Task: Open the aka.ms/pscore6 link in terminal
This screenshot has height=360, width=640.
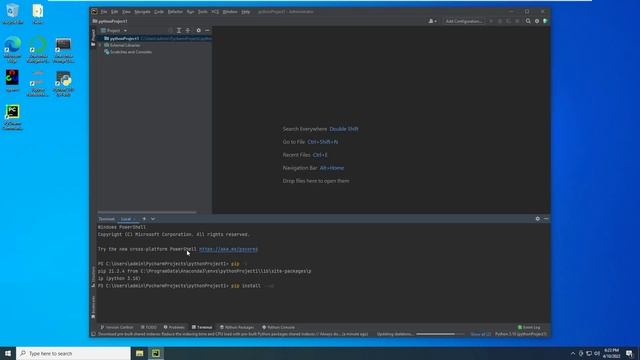Action: (228, 249)
